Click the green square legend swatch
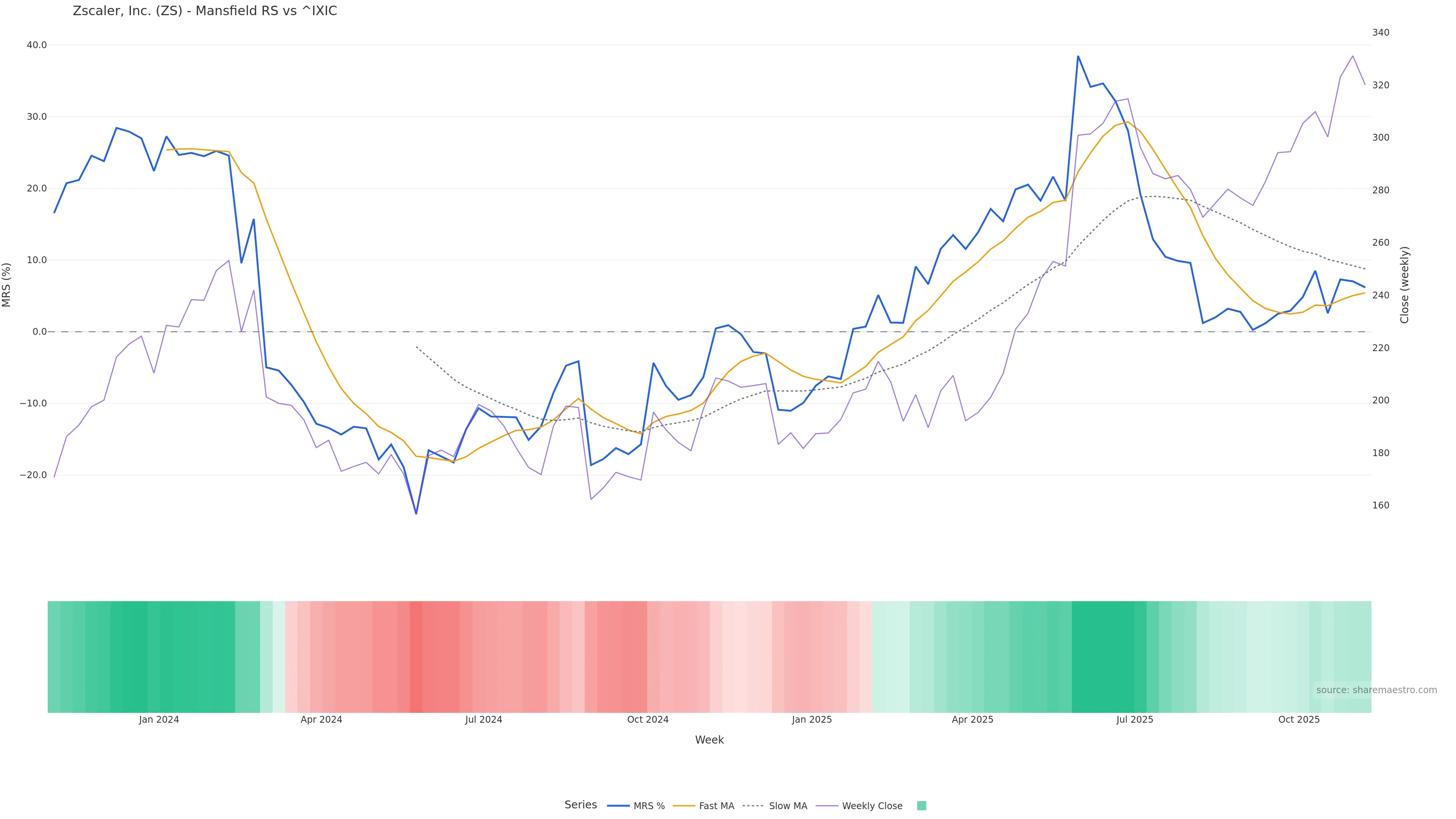This screenshot has width=1456, height=819. point(921,806)
